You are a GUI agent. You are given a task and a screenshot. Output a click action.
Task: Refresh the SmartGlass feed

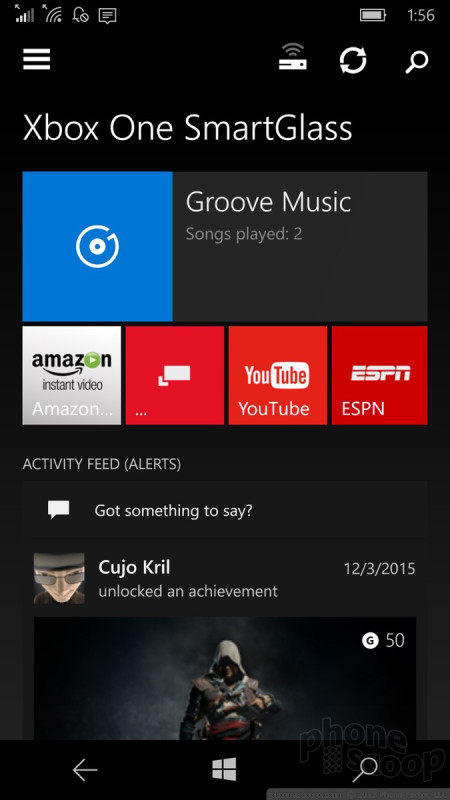[353, 60]
